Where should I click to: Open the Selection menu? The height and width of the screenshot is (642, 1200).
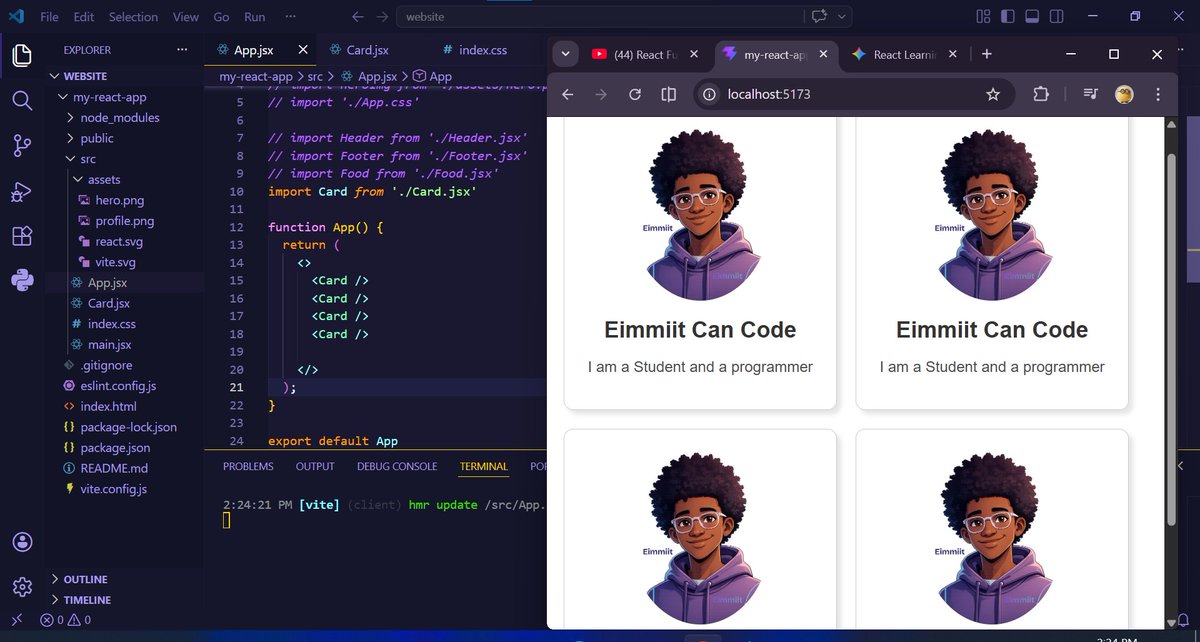(133, 16)
